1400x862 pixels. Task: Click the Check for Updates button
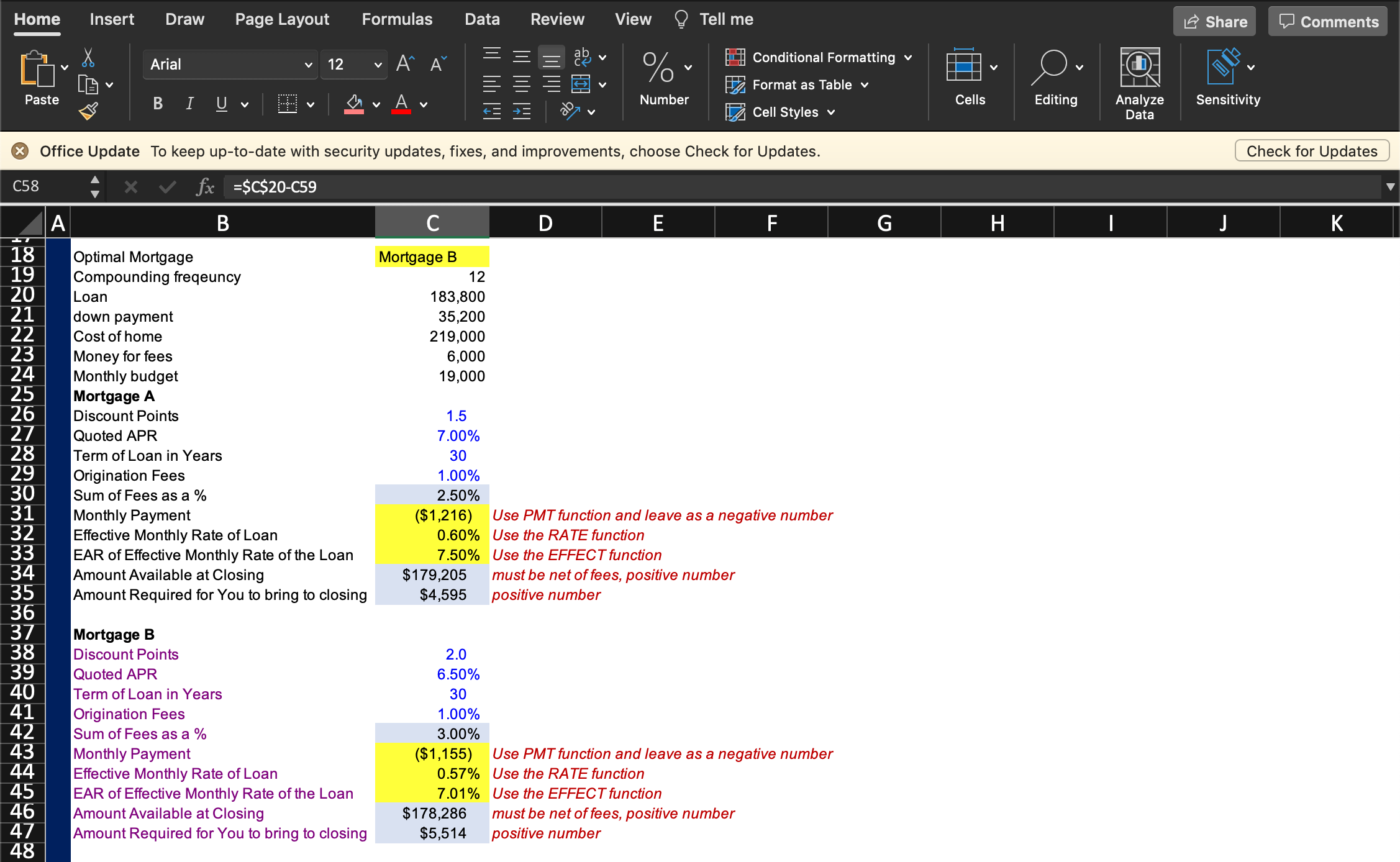[x=1311, y=150]
